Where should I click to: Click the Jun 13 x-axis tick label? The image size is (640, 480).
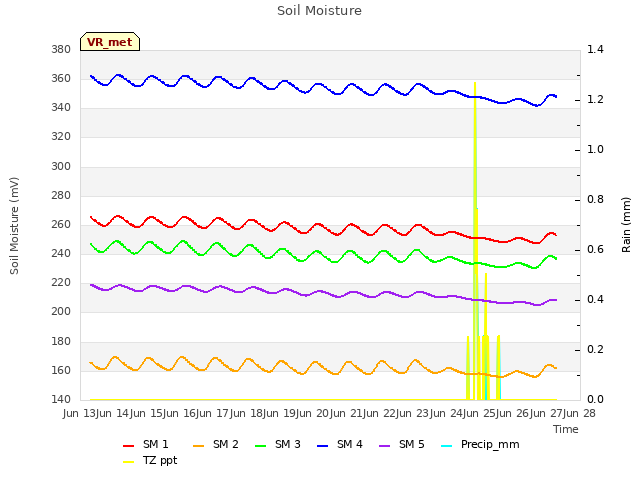pyautogui.click(x=80, y=413)
